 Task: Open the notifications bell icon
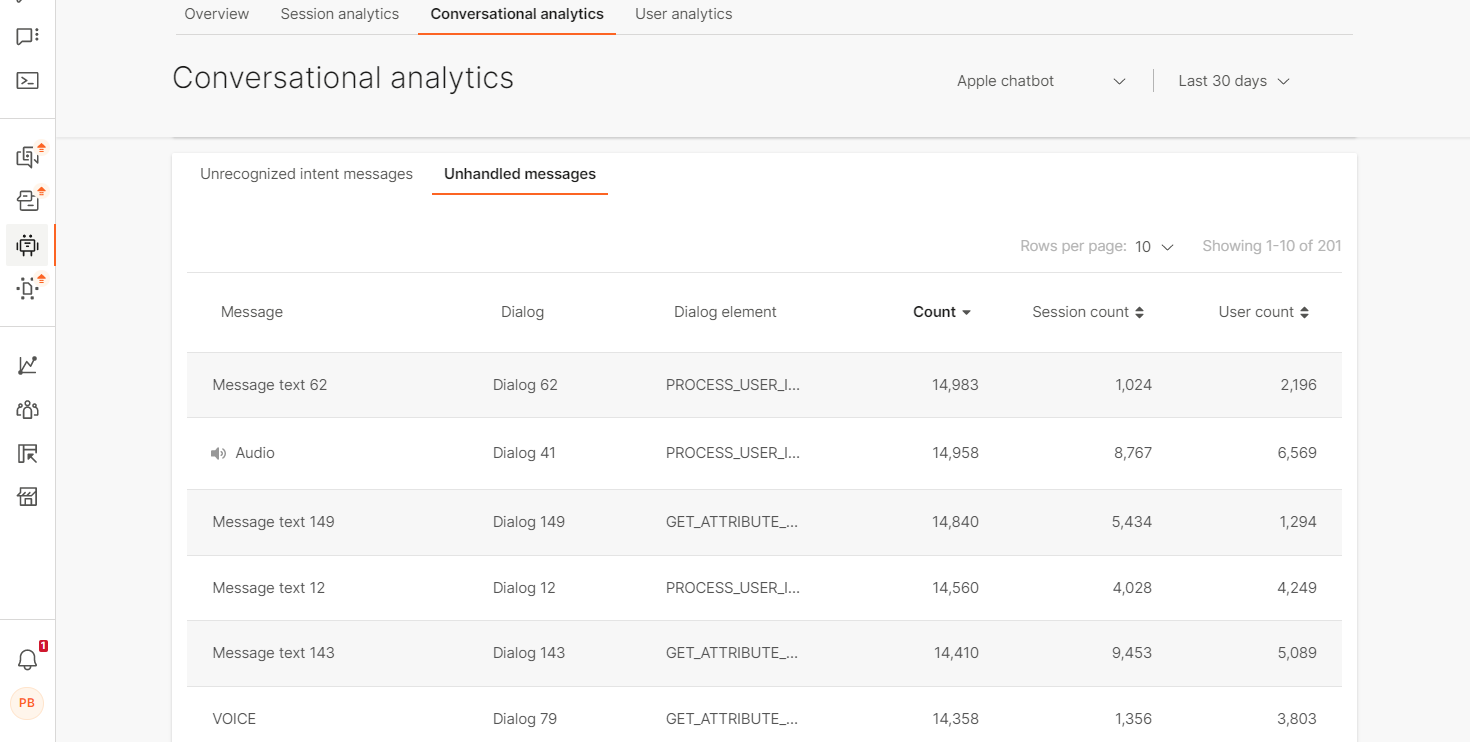tap(28, 660)
